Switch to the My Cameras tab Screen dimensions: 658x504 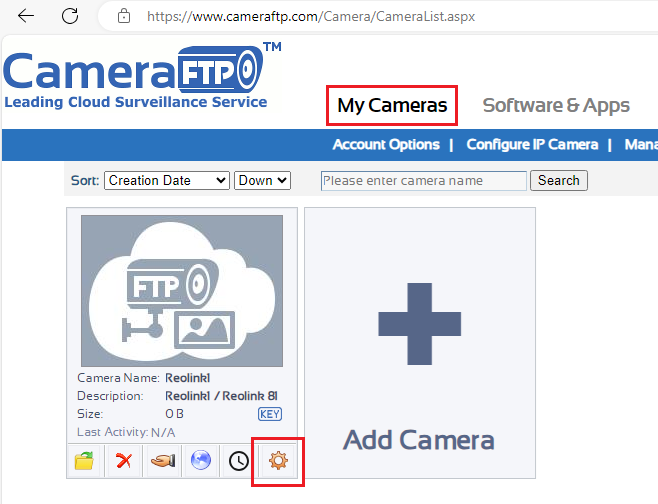coord(392,105)
